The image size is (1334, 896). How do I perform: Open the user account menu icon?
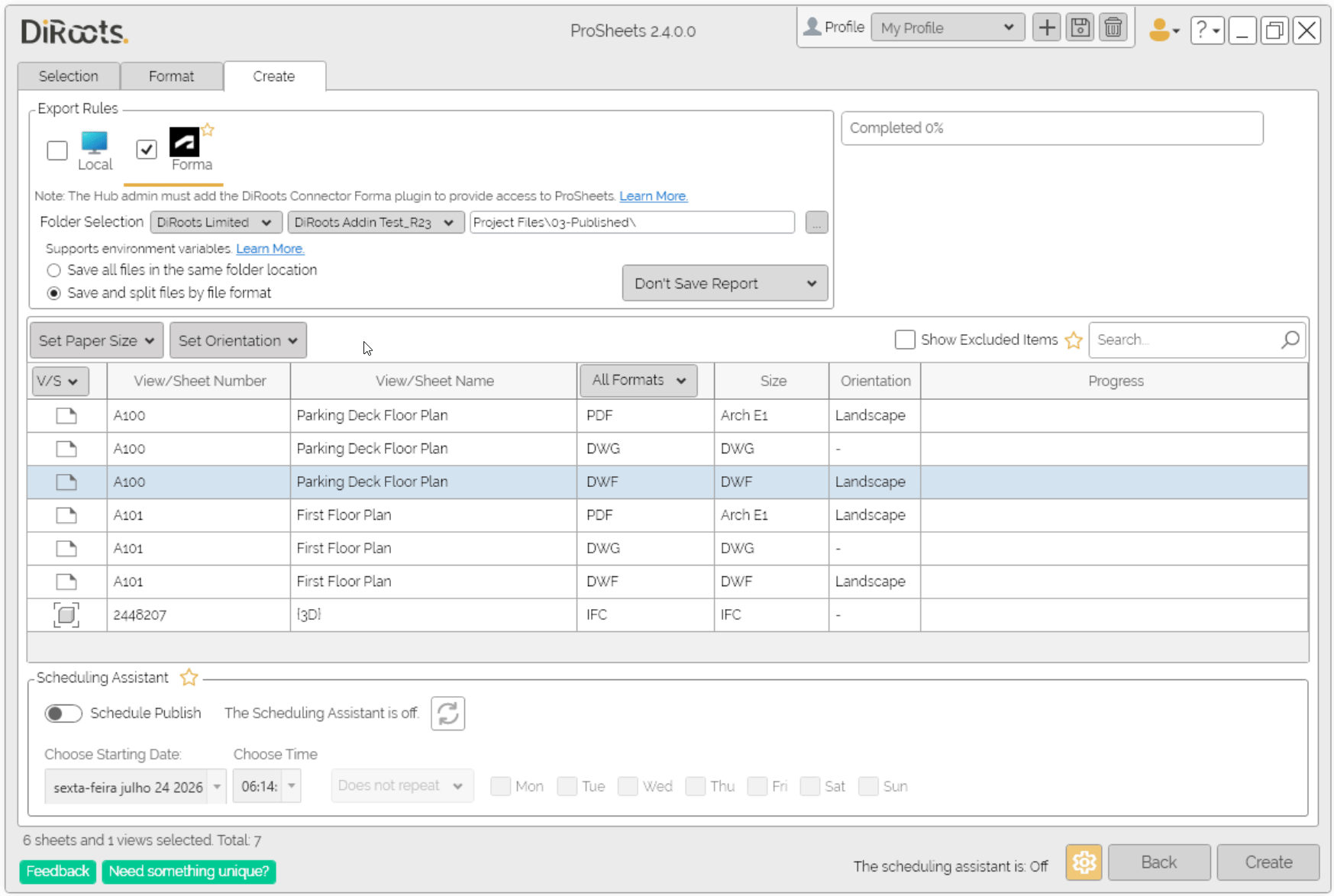coord(1164,30)
